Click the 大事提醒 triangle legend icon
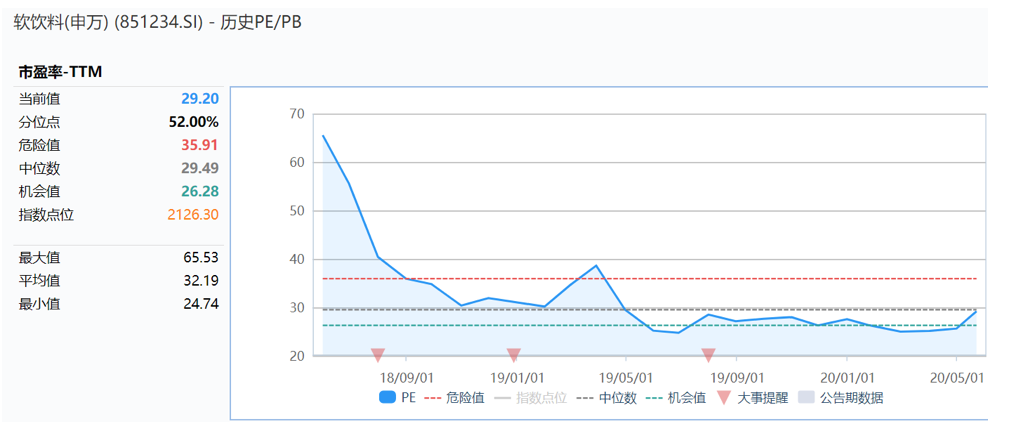This screenshot has width=1023, height=431. (x=728, y=397)
